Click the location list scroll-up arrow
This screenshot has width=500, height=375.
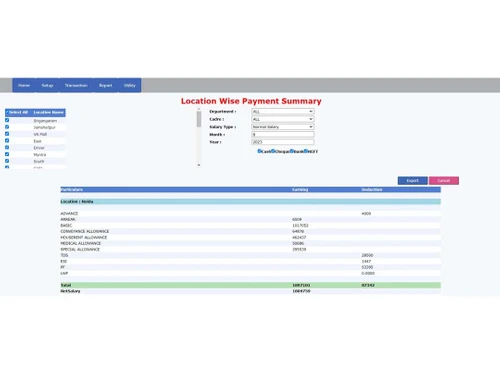tap(199, 109)
